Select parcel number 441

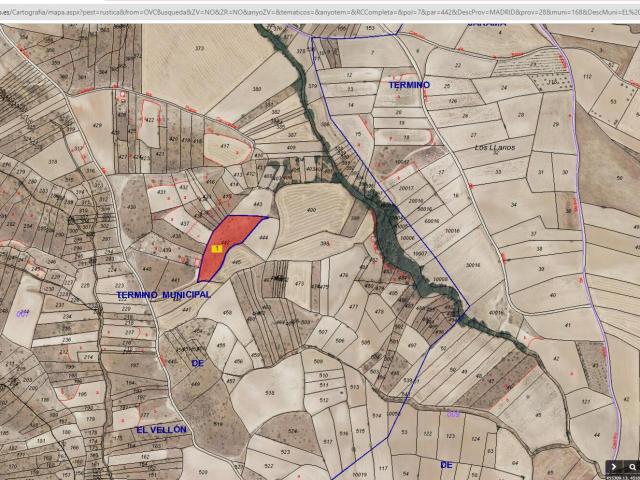[x=176, y=280]
